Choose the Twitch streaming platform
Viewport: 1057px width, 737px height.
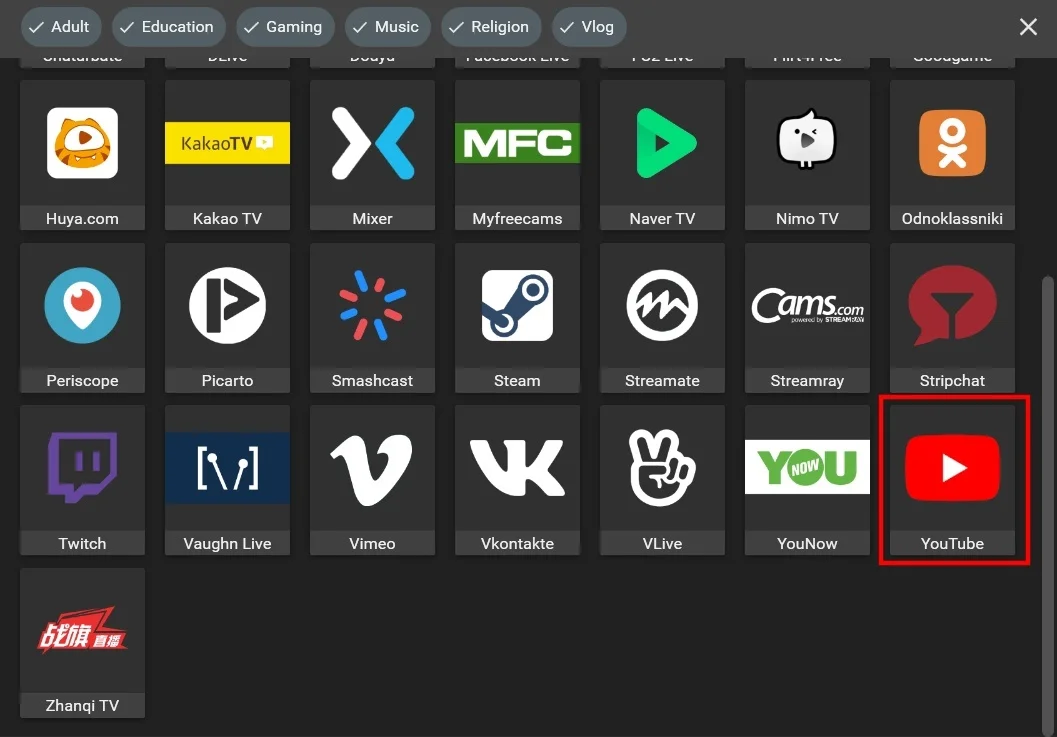pyautogui.click(x=82, y=480)
